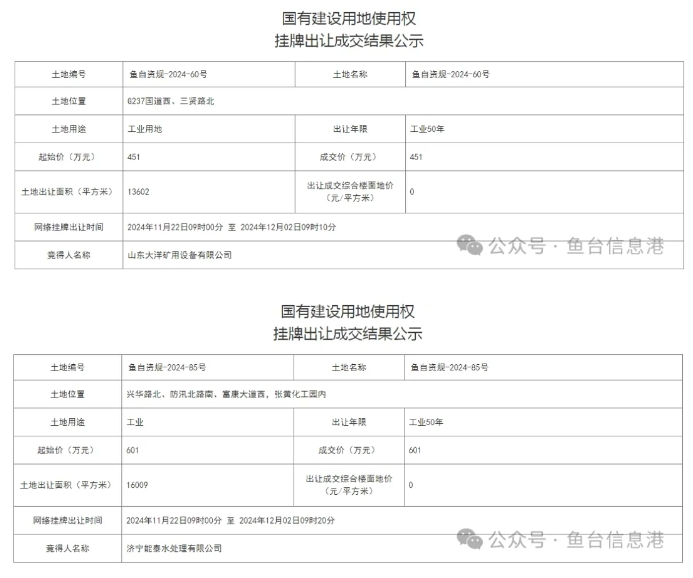The height and width of the screenshot is (578, 693).
Task: Click the land name value 鱼台资规-2024-85号 beside 土地名称
Action: point(449,367)
